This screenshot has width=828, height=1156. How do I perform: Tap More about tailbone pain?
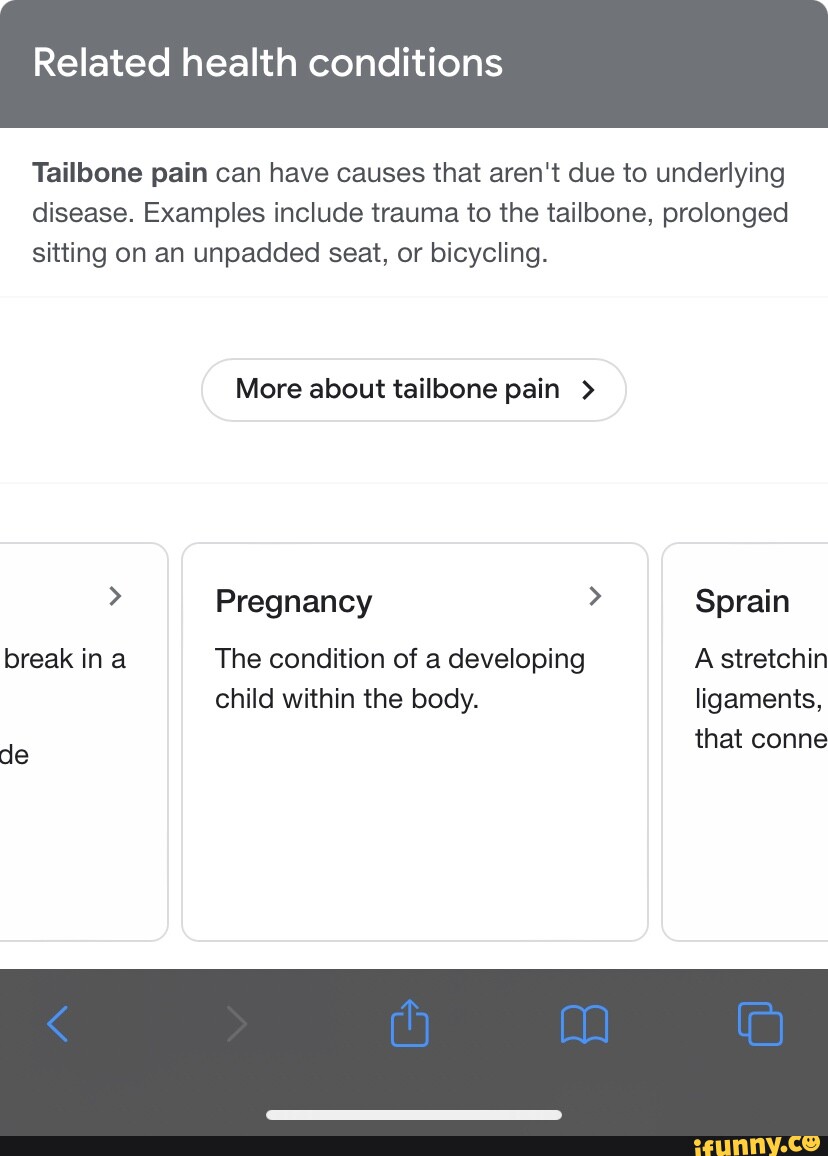413,390
